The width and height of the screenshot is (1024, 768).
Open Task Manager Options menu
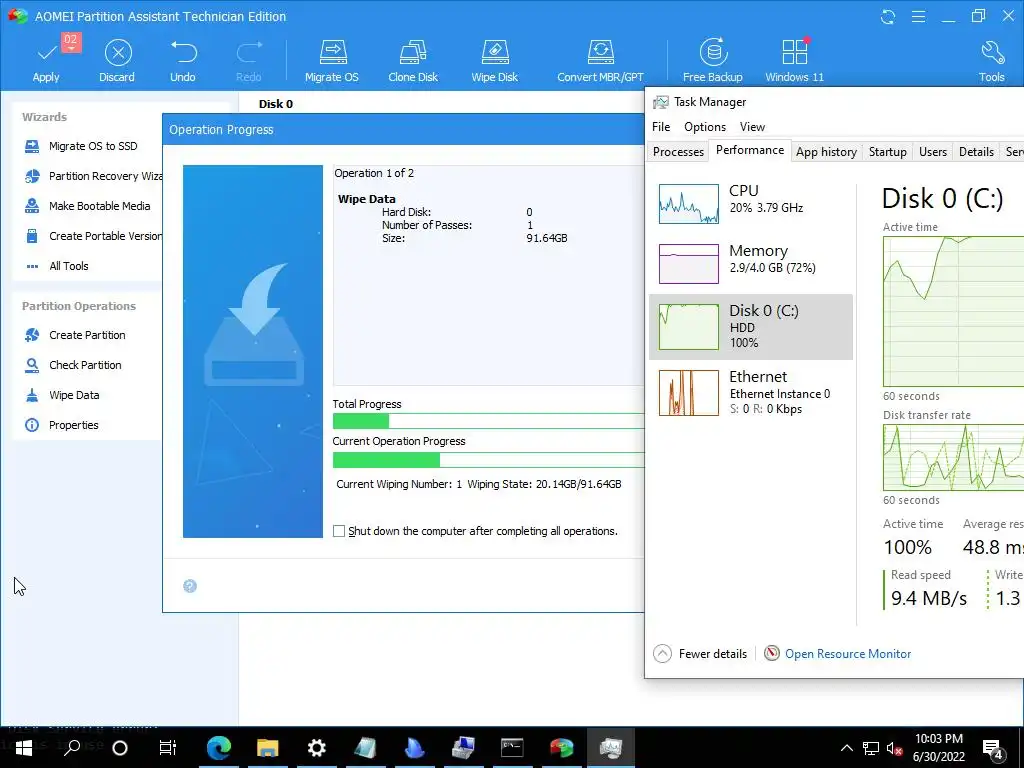(705, 127)
